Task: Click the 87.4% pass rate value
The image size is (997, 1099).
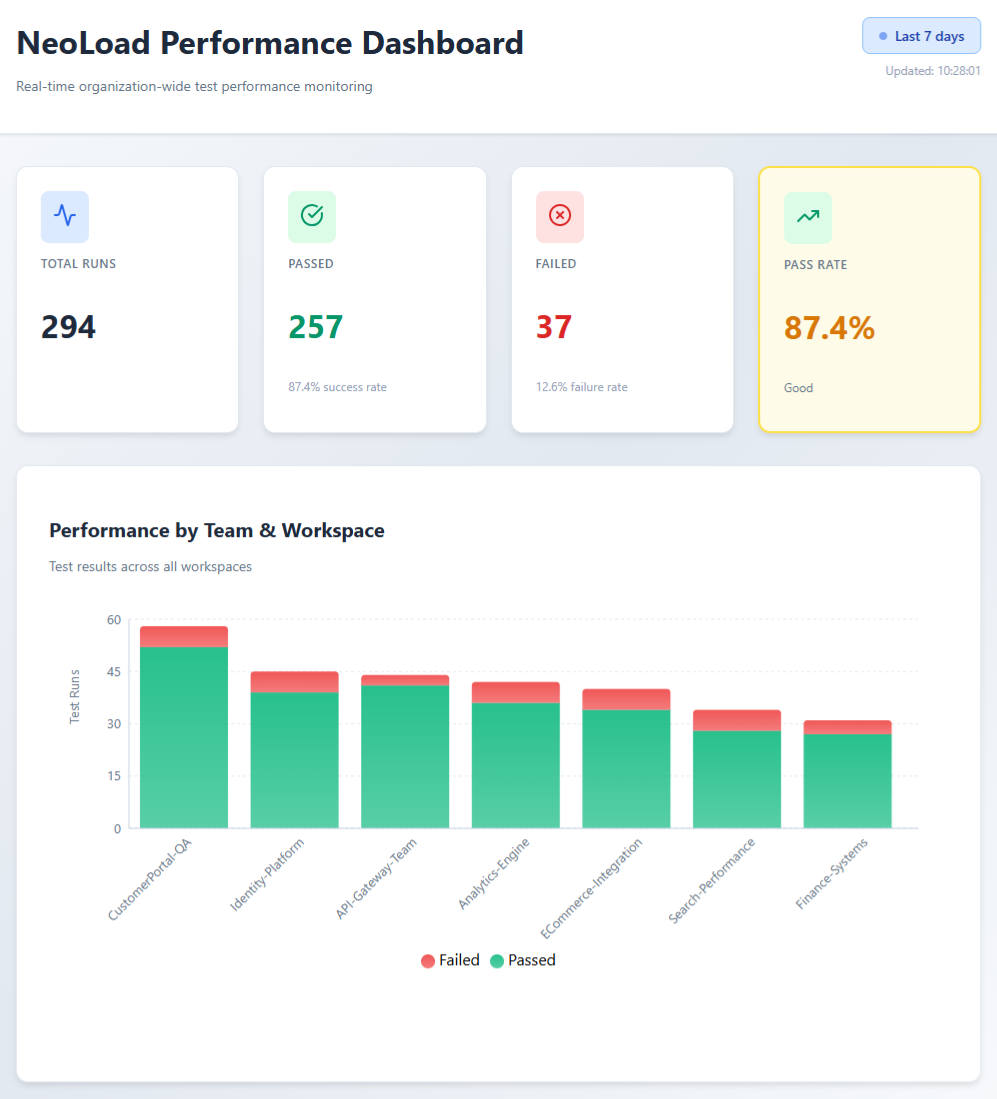Action: 829,327
